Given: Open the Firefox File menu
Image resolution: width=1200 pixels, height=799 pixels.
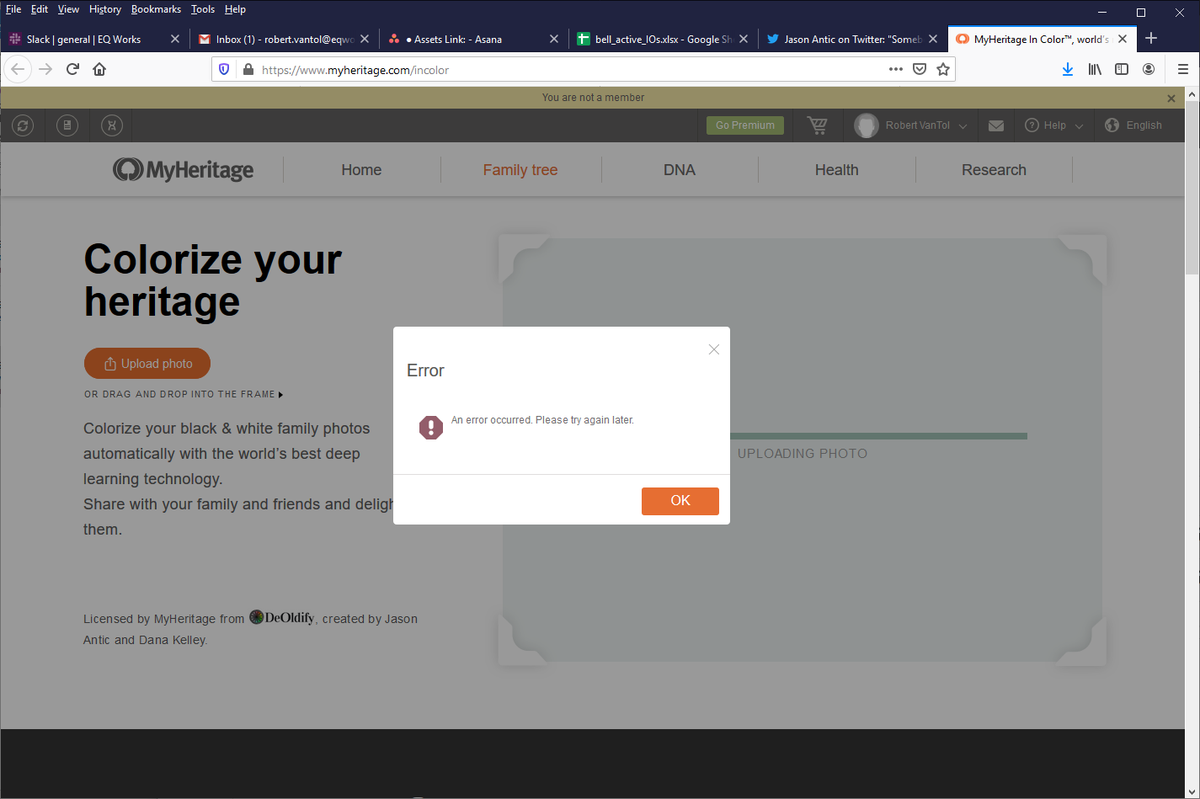Looking at the screenshot, I should click(x=14, y=9).
